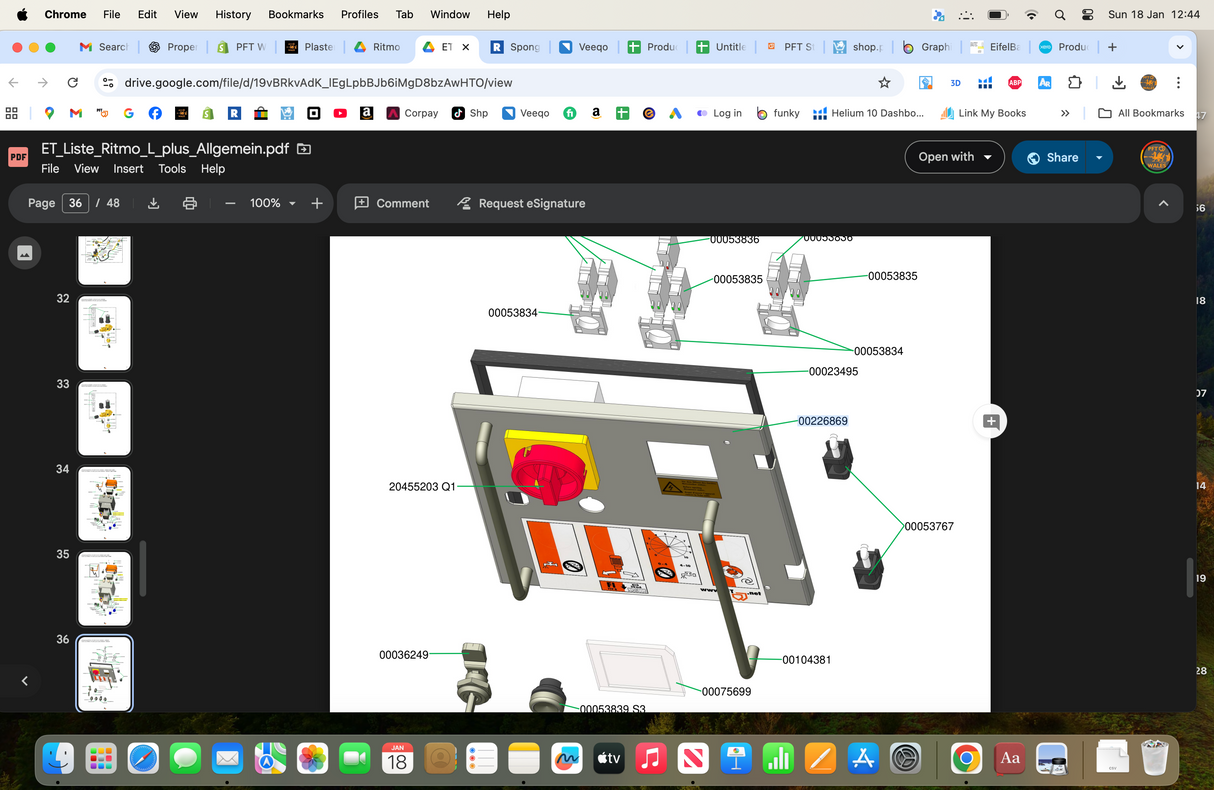
Task: Click Request eSignature button
Action: 521,203
